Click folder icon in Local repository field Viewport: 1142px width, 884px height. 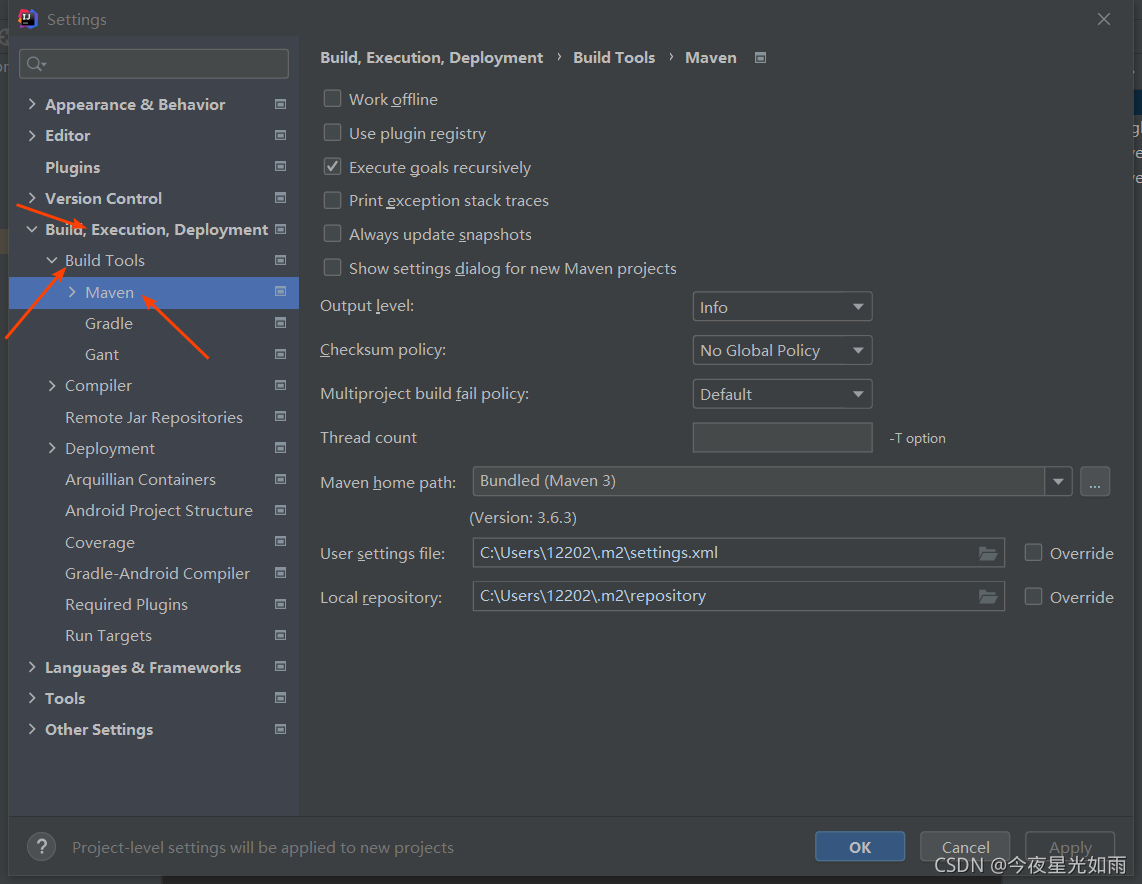pyautogui.click(x=988, y=597)
